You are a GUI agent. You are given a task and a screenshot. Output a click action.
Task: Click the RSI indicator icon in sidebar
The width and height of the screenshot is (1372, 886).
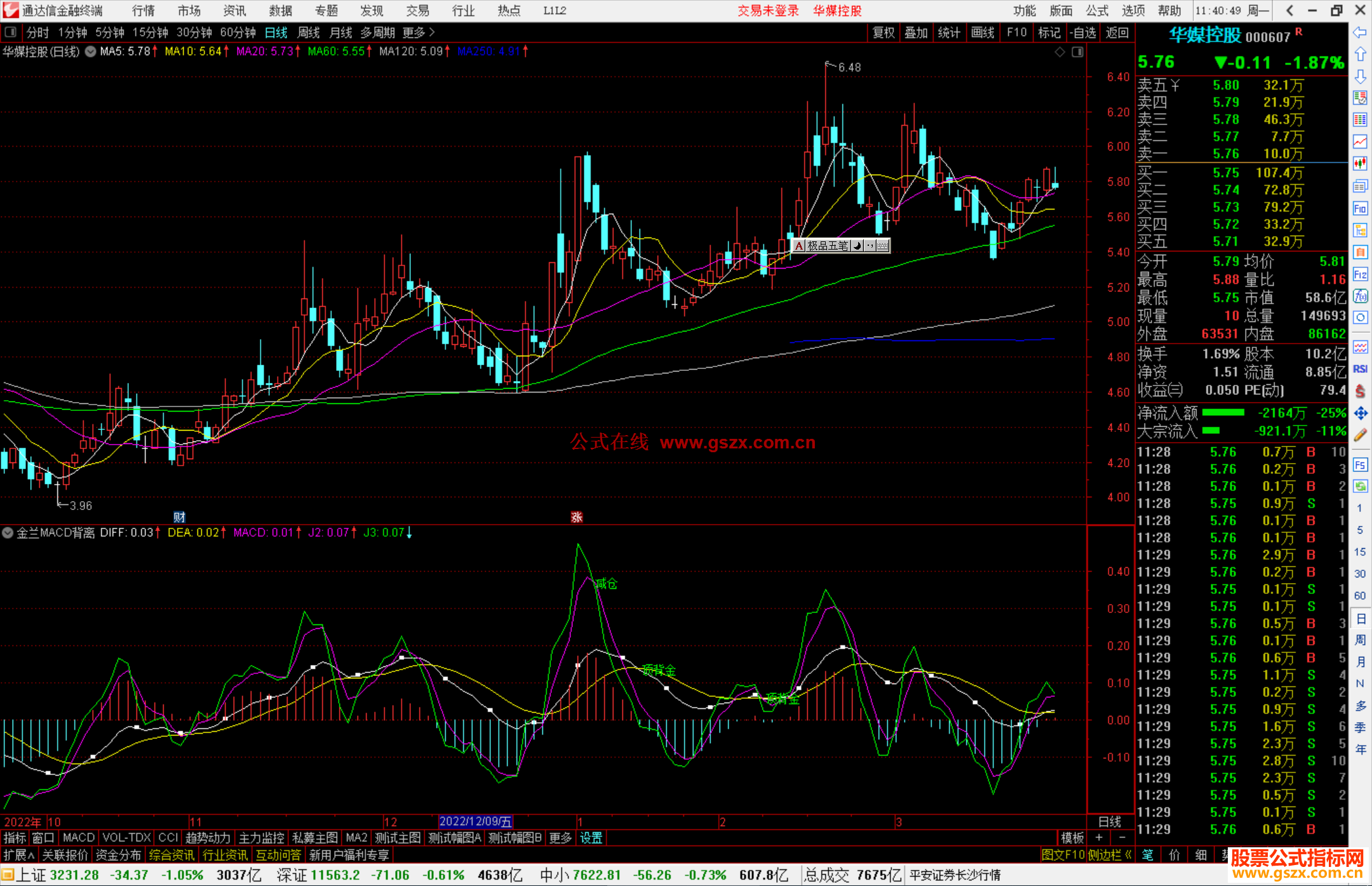[x=1360, y=369]
